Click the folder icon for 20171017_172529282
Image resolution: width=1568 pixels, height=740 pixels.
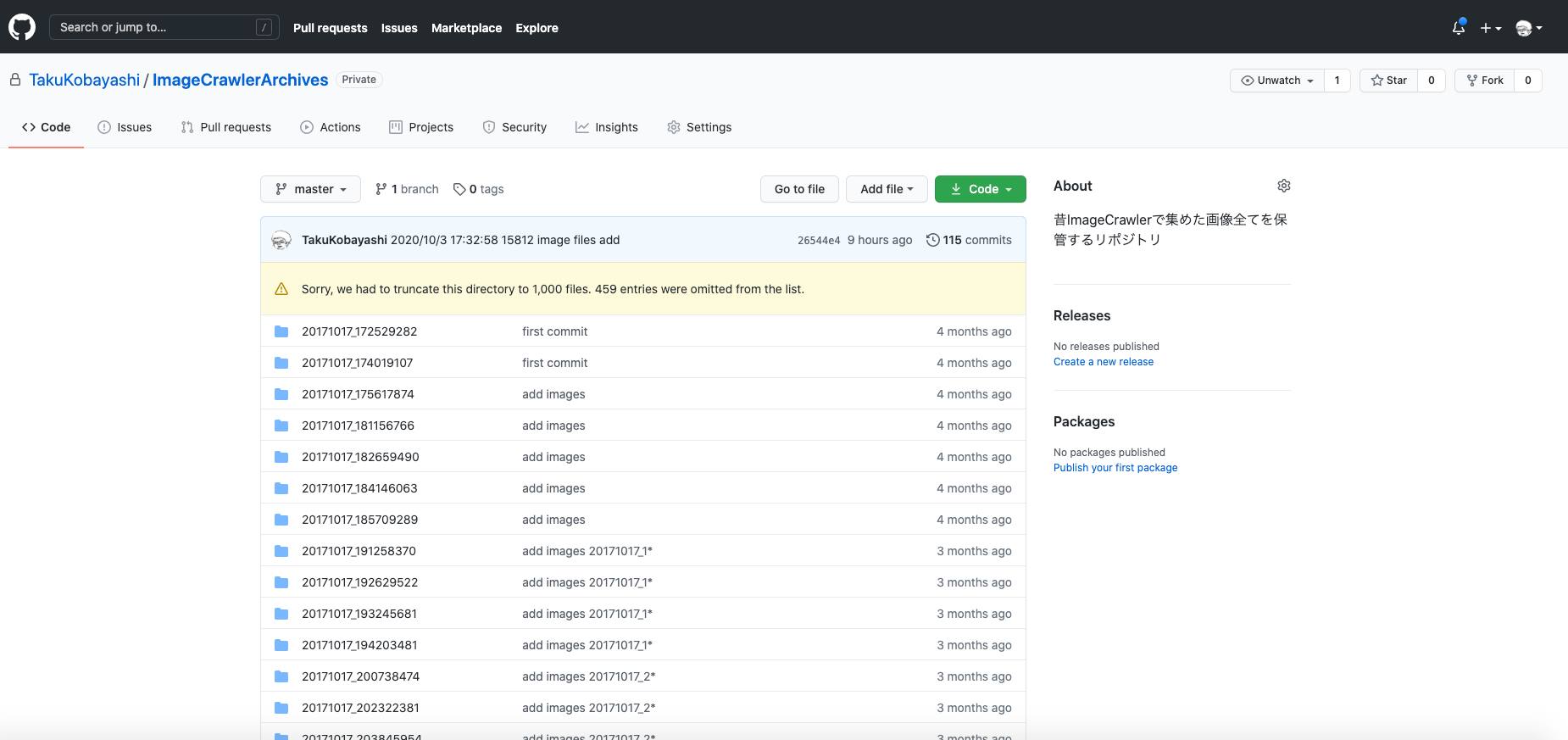click(x=281, y=331)
